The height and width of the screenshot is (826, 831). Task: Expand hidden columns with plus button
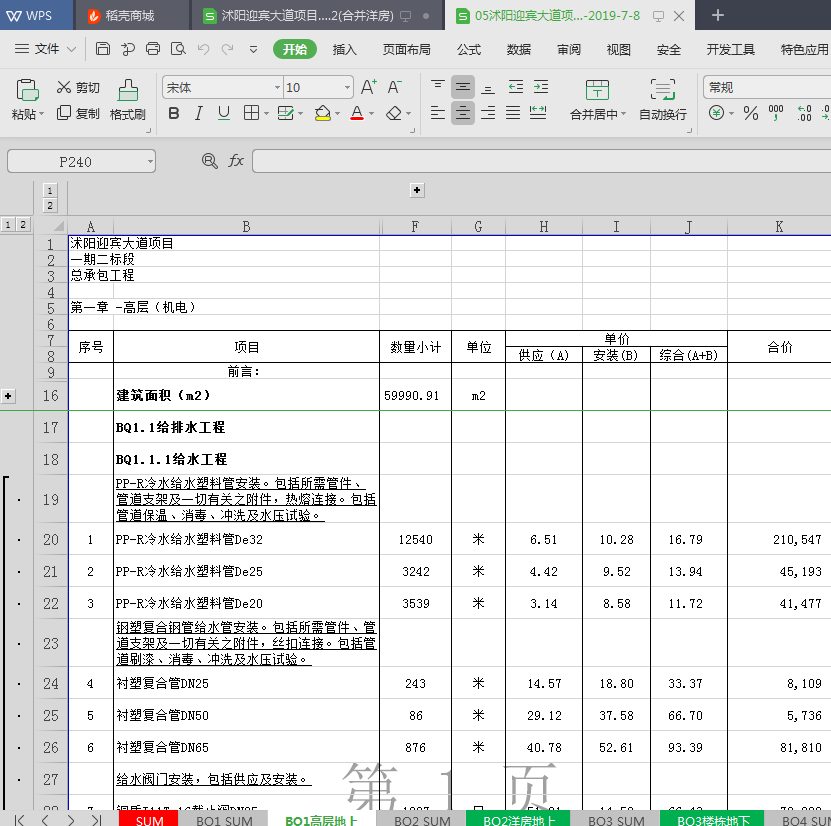417,190
